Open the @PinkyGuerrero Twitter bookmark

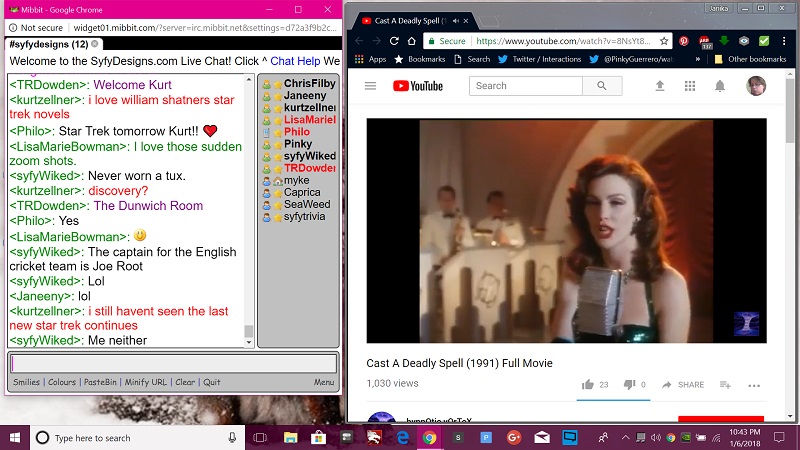[632, 59]
